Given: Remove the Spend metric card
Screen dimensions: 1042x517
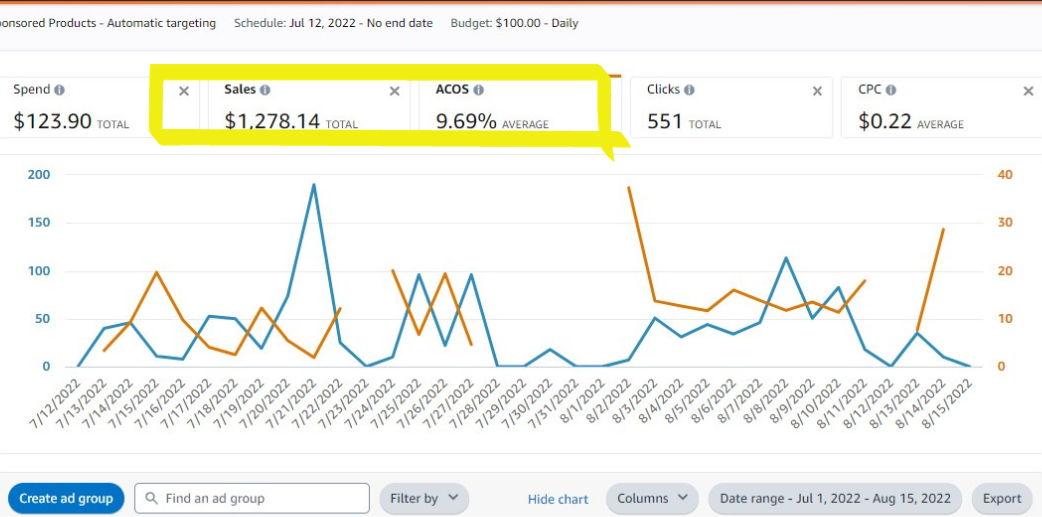Looking at the screenshot, I should click(x=183, y=91).
